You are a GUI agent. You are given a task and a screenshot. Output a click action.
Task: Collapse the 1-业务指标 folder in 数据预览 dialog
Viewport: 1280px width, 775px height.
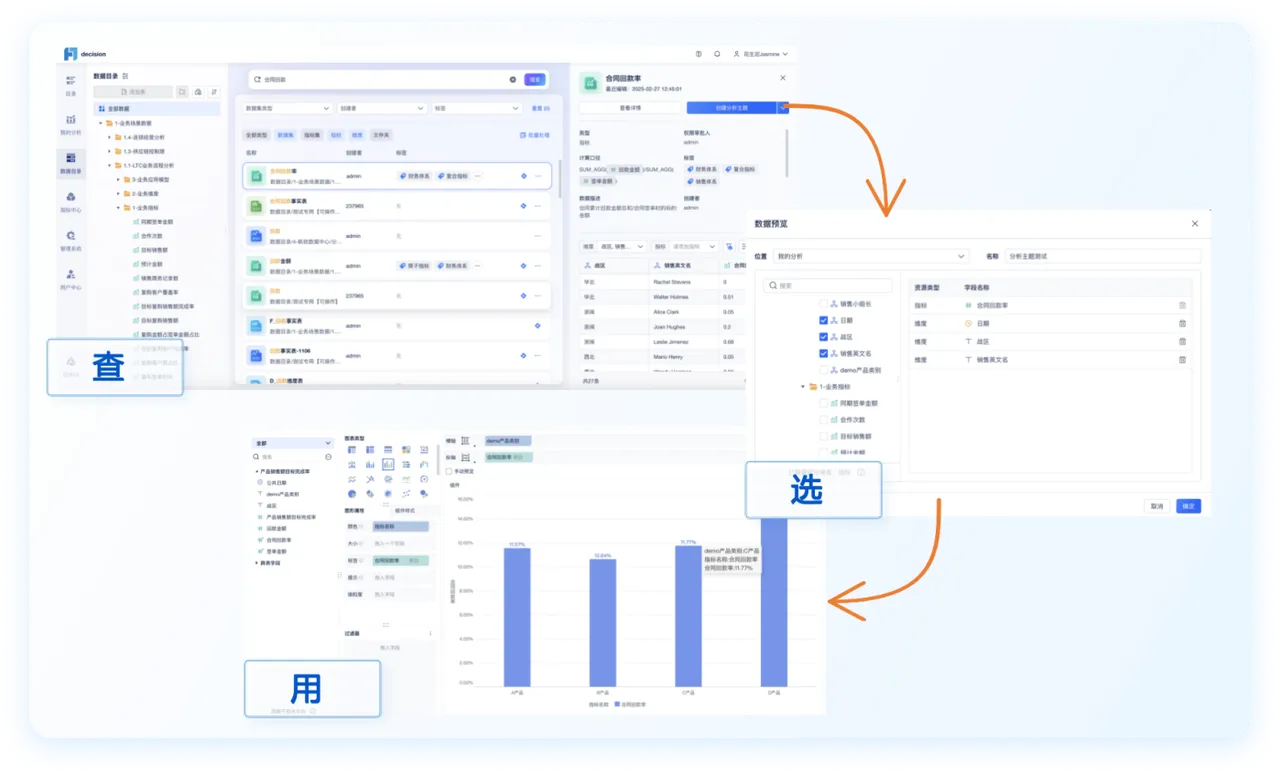(x=802, y=387)
